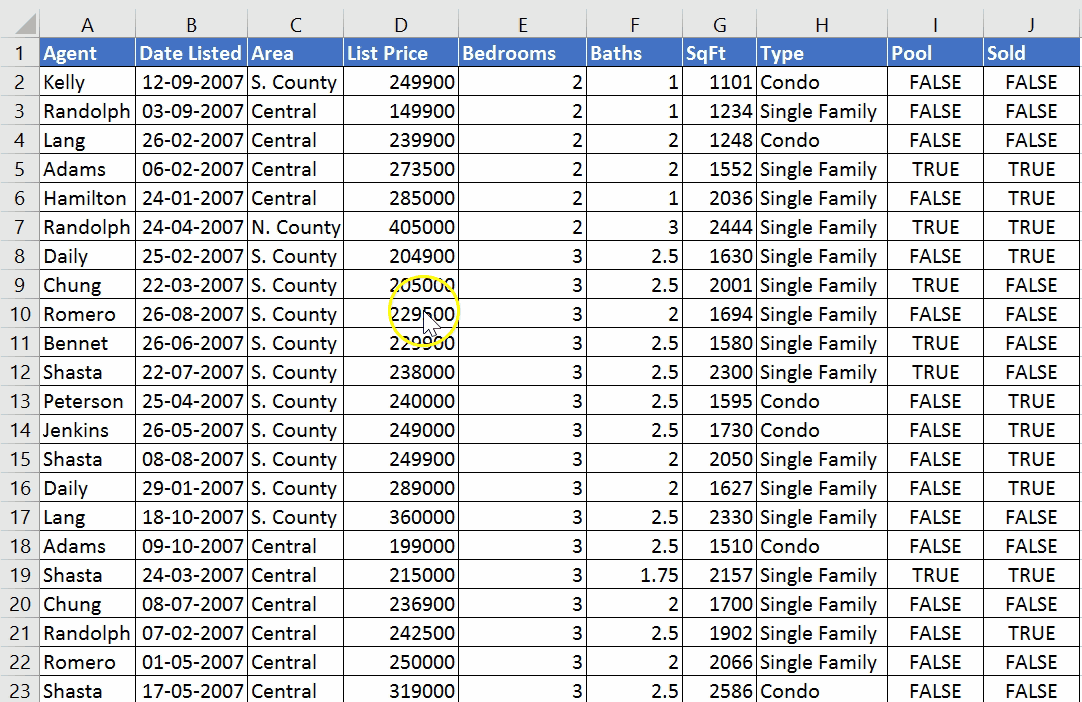Select the cell with list price 405000

click(x=400, y=227)
